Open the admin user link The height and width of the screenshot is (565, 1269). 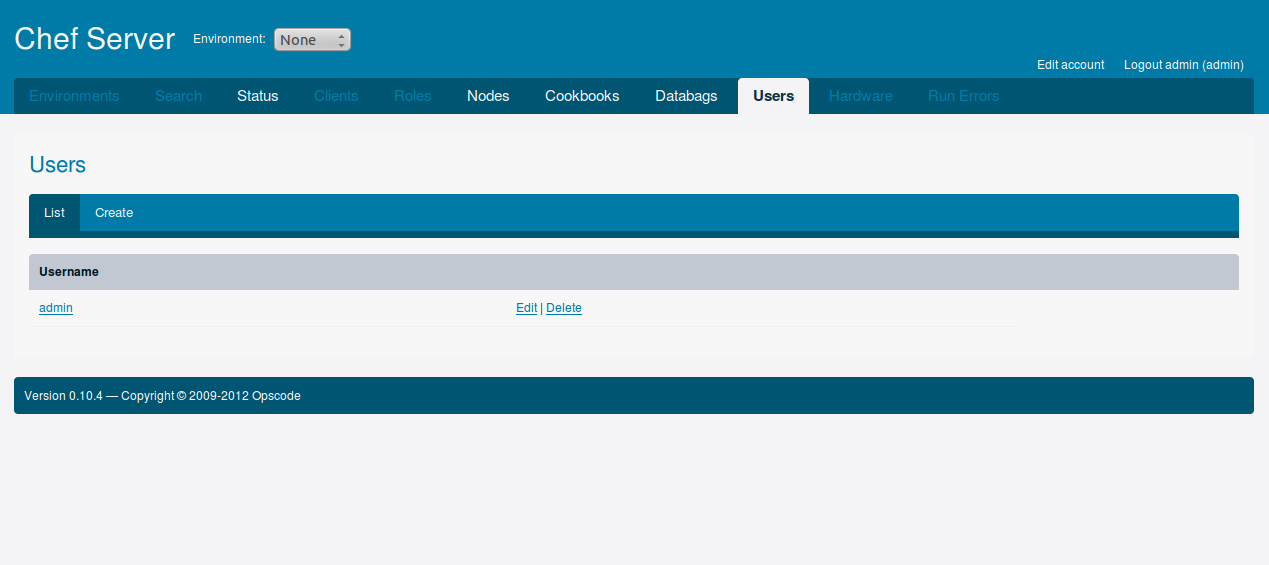click(x=56, y=308)
